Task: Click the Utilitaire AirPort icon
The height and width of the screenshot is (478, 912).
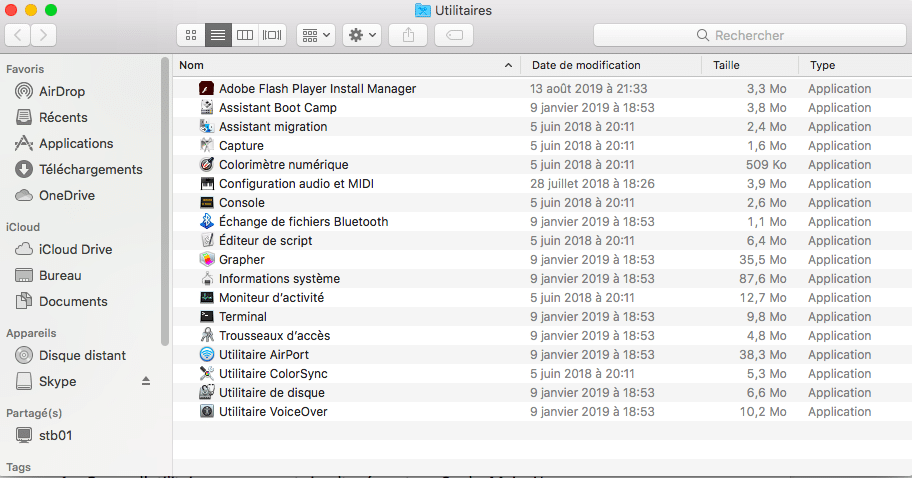Action: point(206,354)
